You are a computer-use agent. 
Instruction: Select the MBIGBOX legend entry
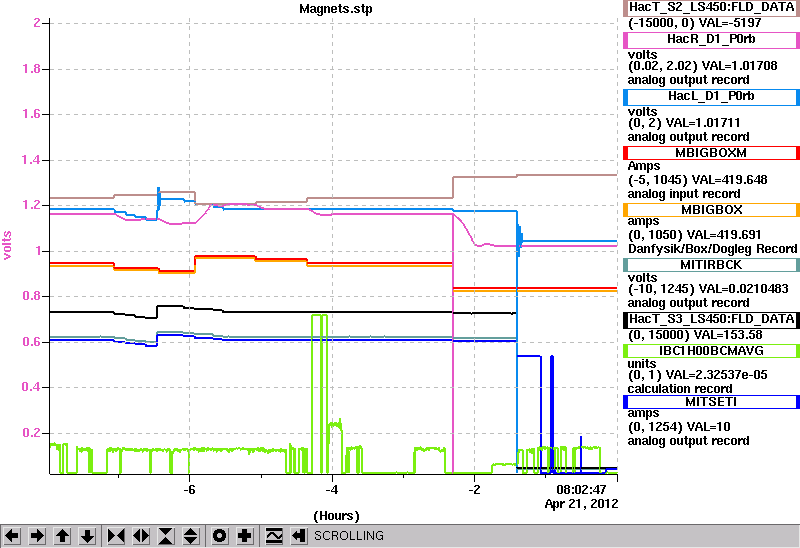pos(711,210)
